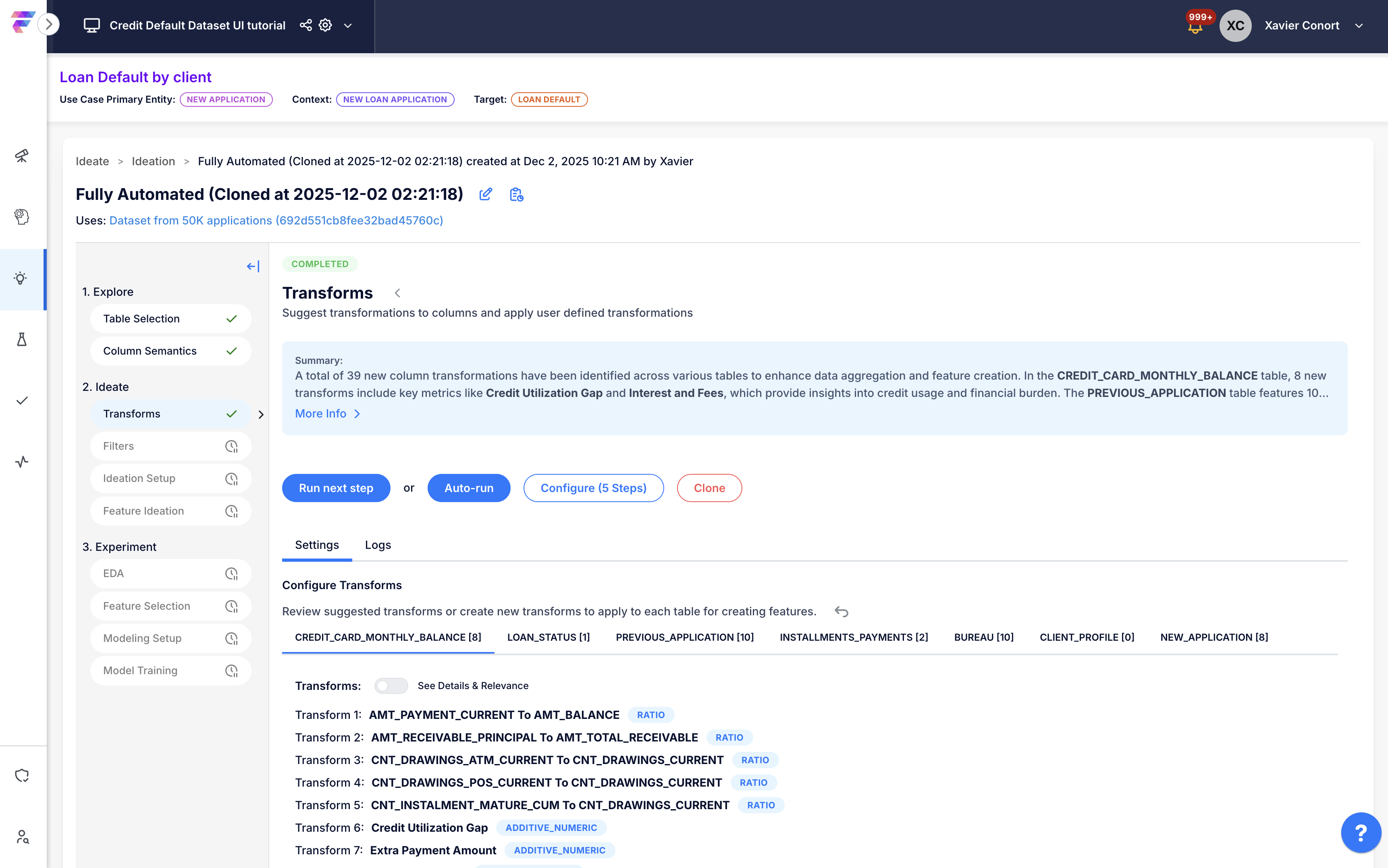Open the flask experiment sidebar icon

tap(21, 340)
